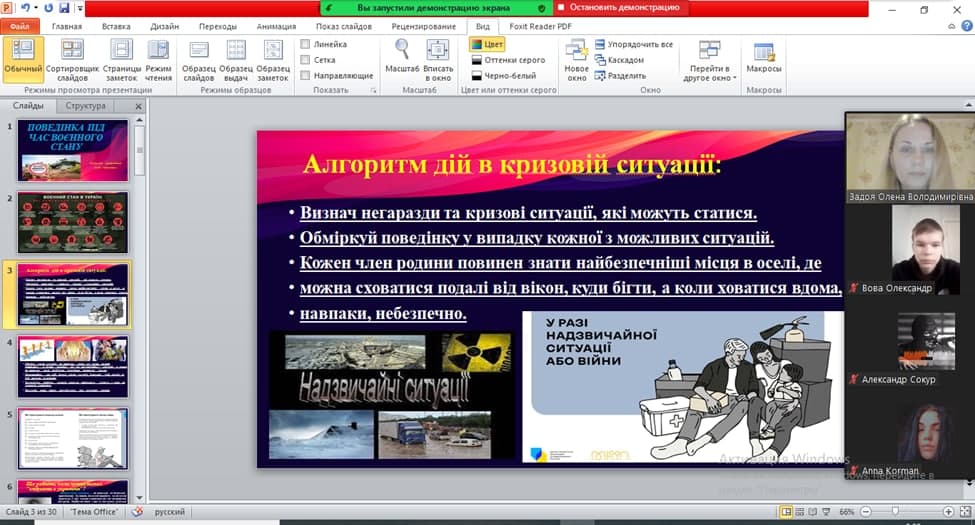Open the Главная ribbon tab

tap(67, 26)
